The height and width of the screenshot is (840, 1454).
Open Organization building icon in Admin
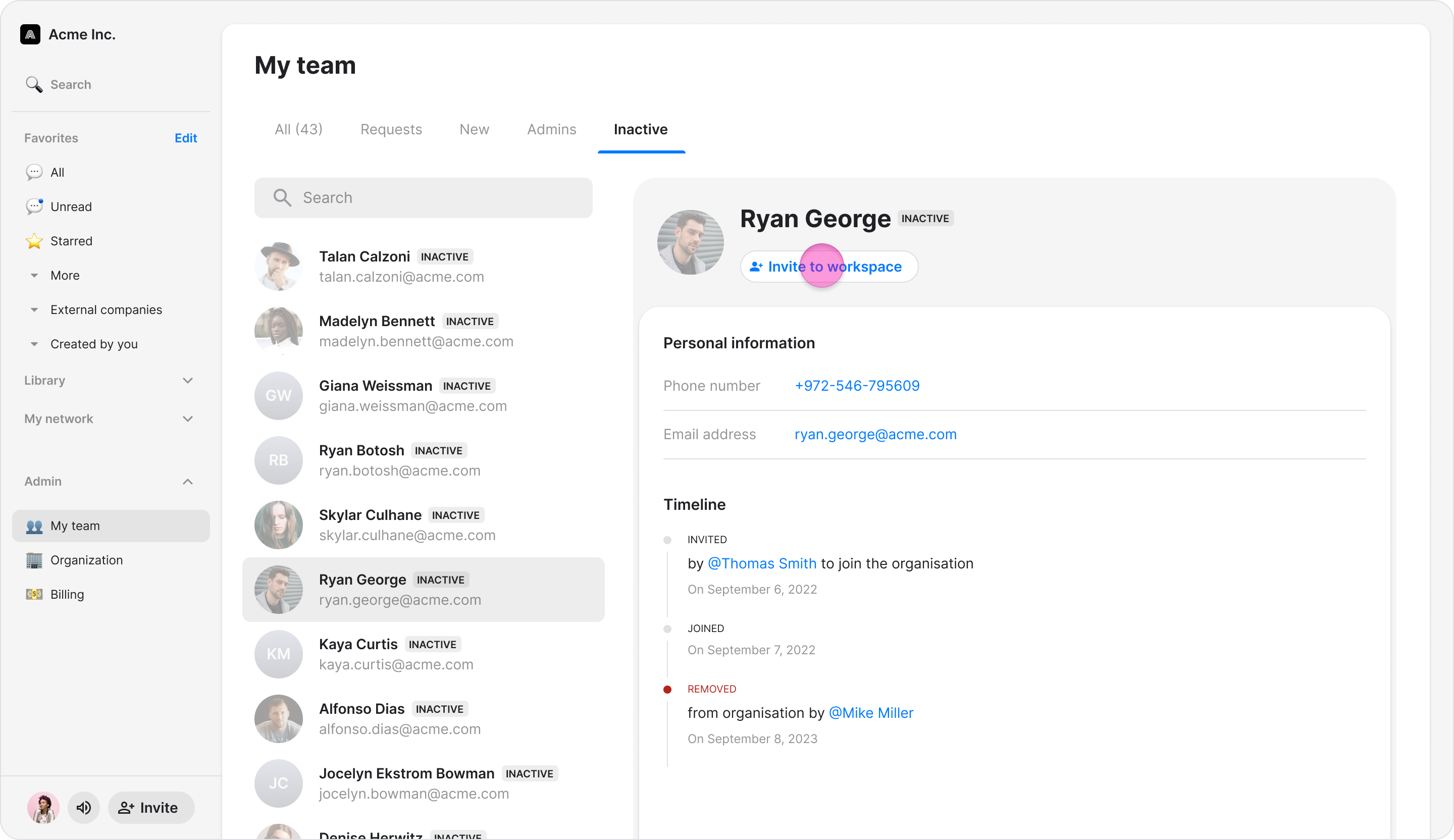(34, 560)
